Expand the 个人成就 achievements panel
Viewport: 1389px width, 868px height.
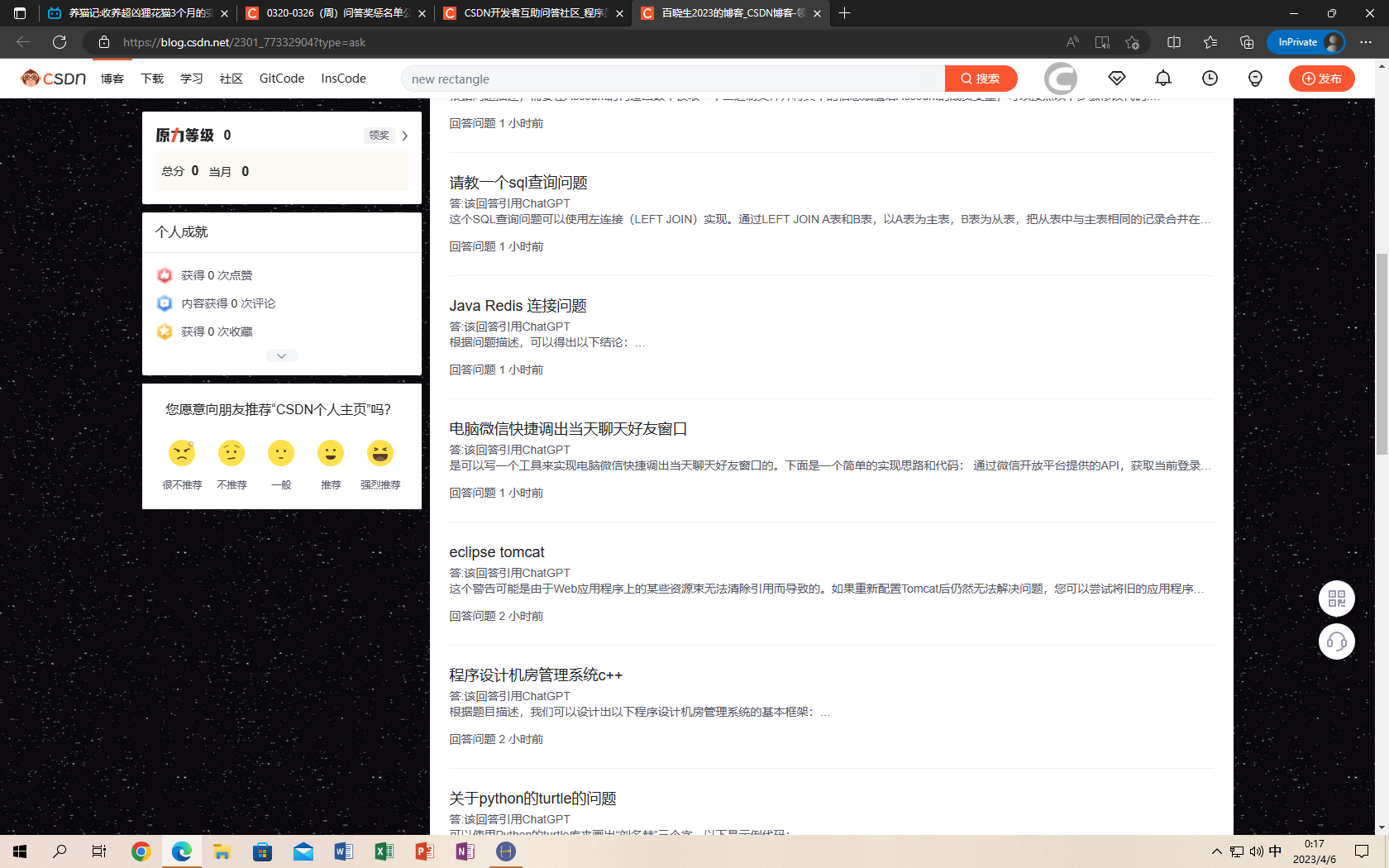pos(281,355)
